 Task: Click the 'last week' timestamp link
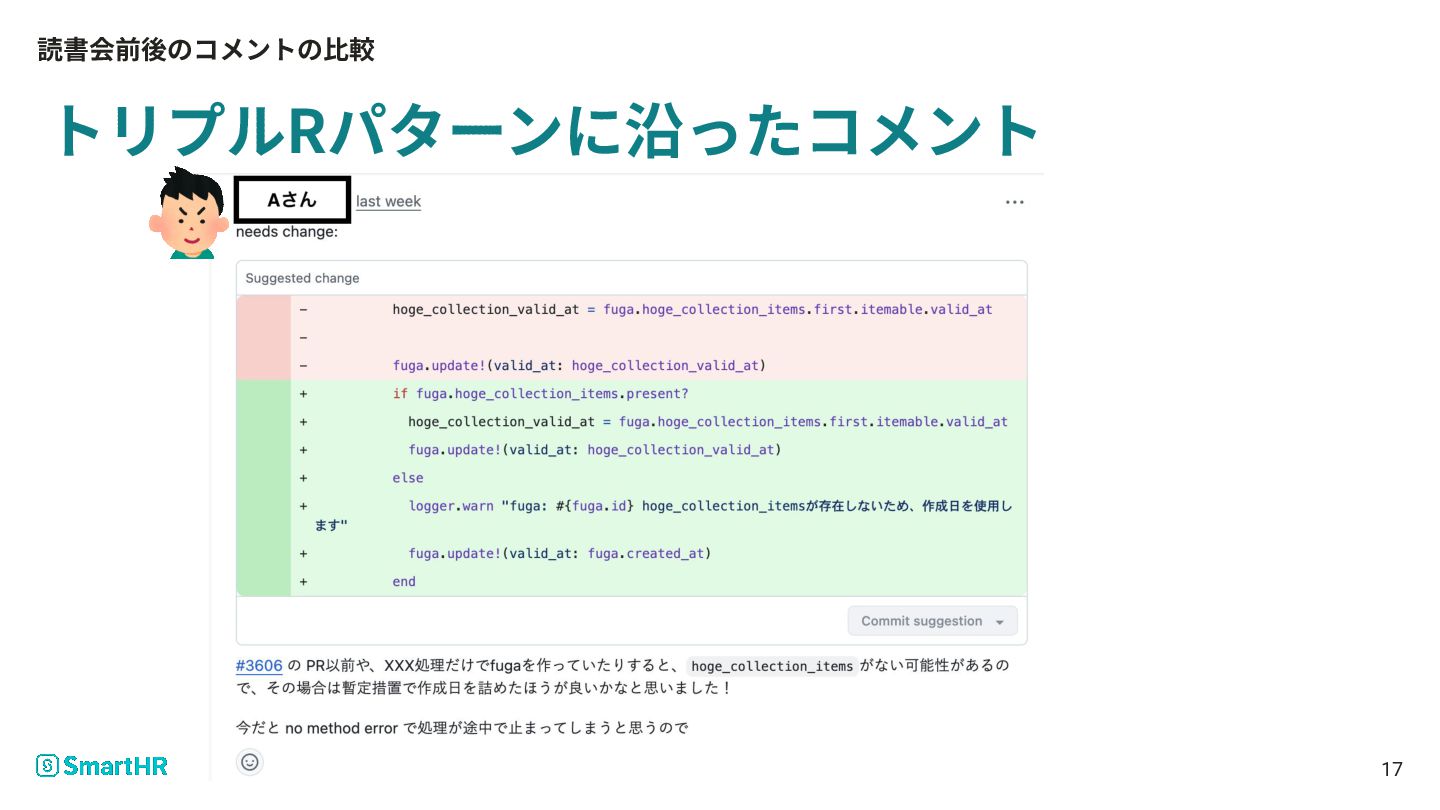[388, 201]
